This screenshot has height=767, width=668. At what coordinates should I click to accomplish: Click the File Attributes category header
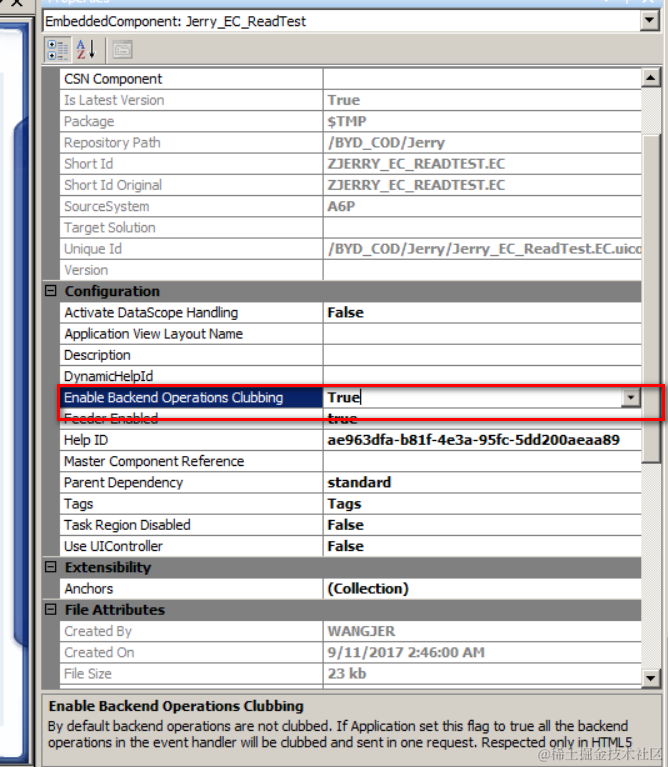point(342,610)
